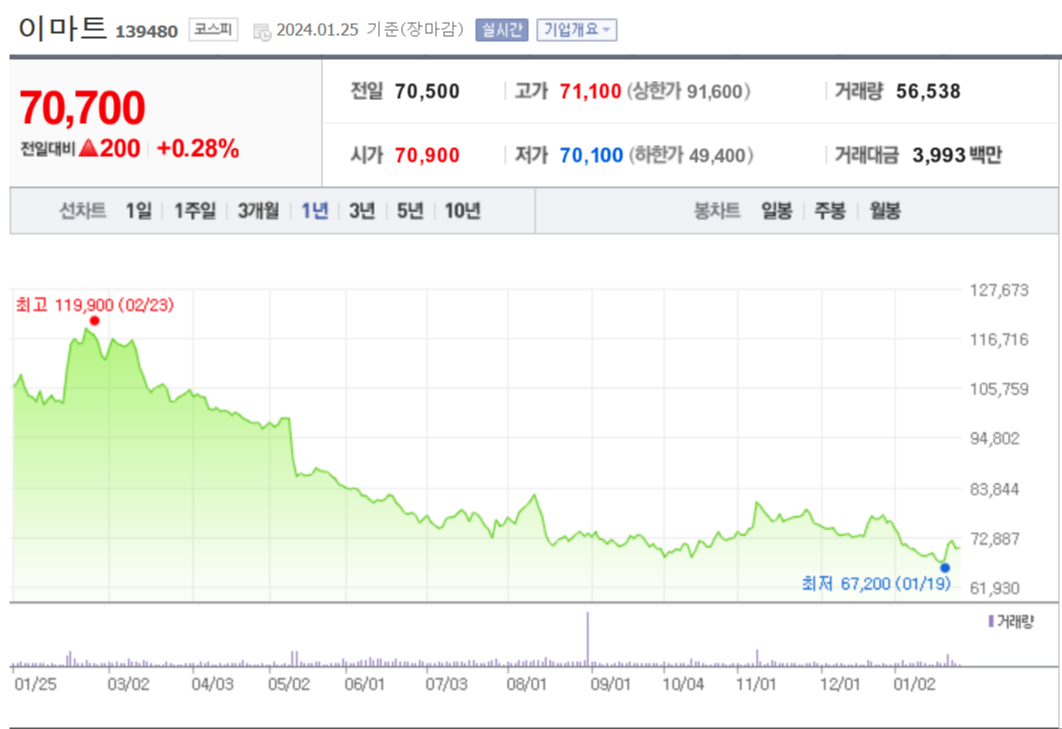Click the y-axis value 72,887
This screenshot has height=729, width=1062.
tap(994, 539)
